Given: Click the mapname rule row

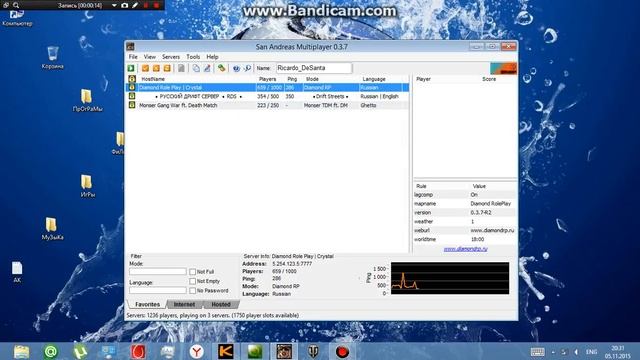Looking at the screenshot, I should [465, 204].
